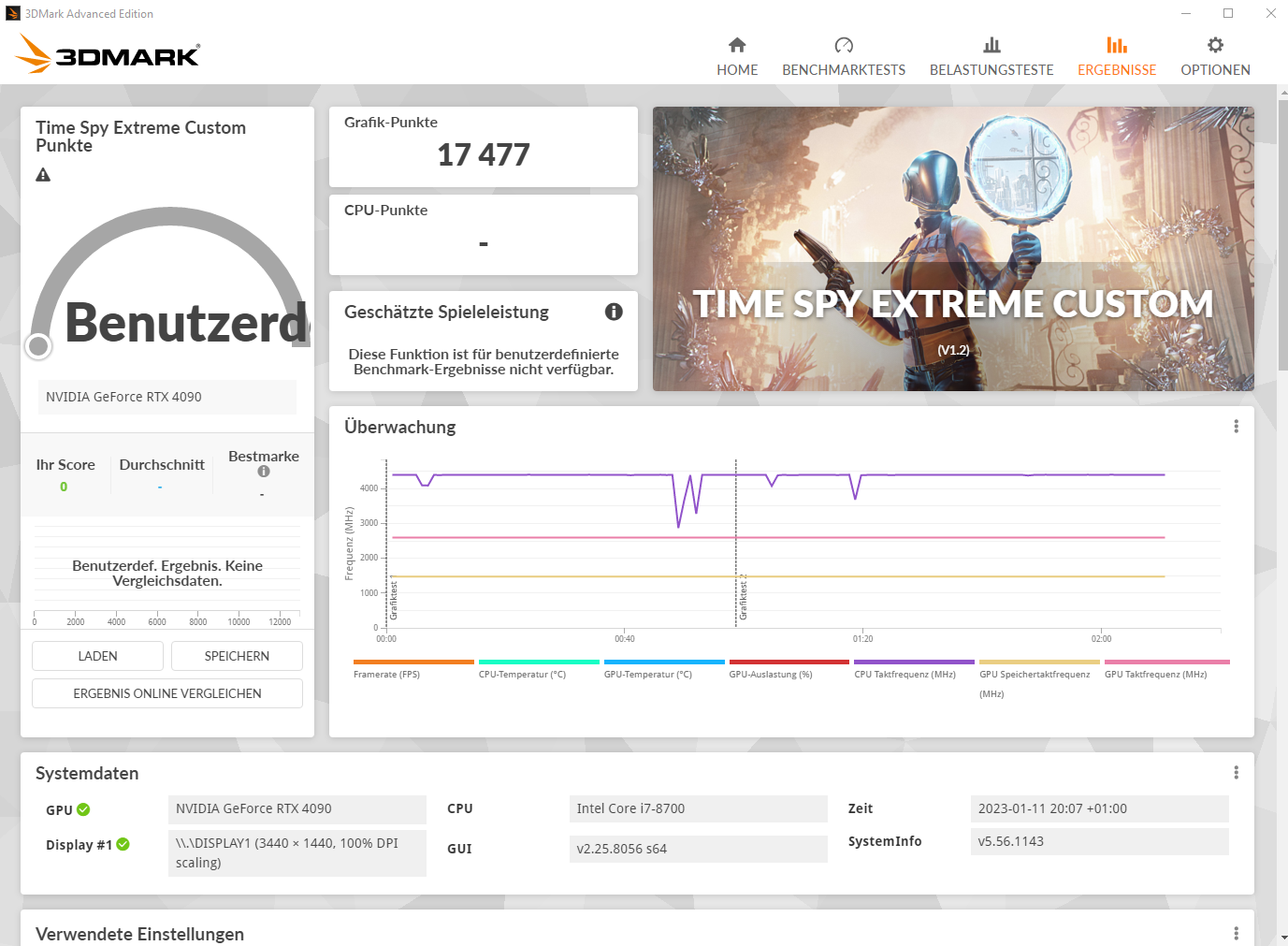Click the Verwendete Einstellungen heading

pos(139,934)
